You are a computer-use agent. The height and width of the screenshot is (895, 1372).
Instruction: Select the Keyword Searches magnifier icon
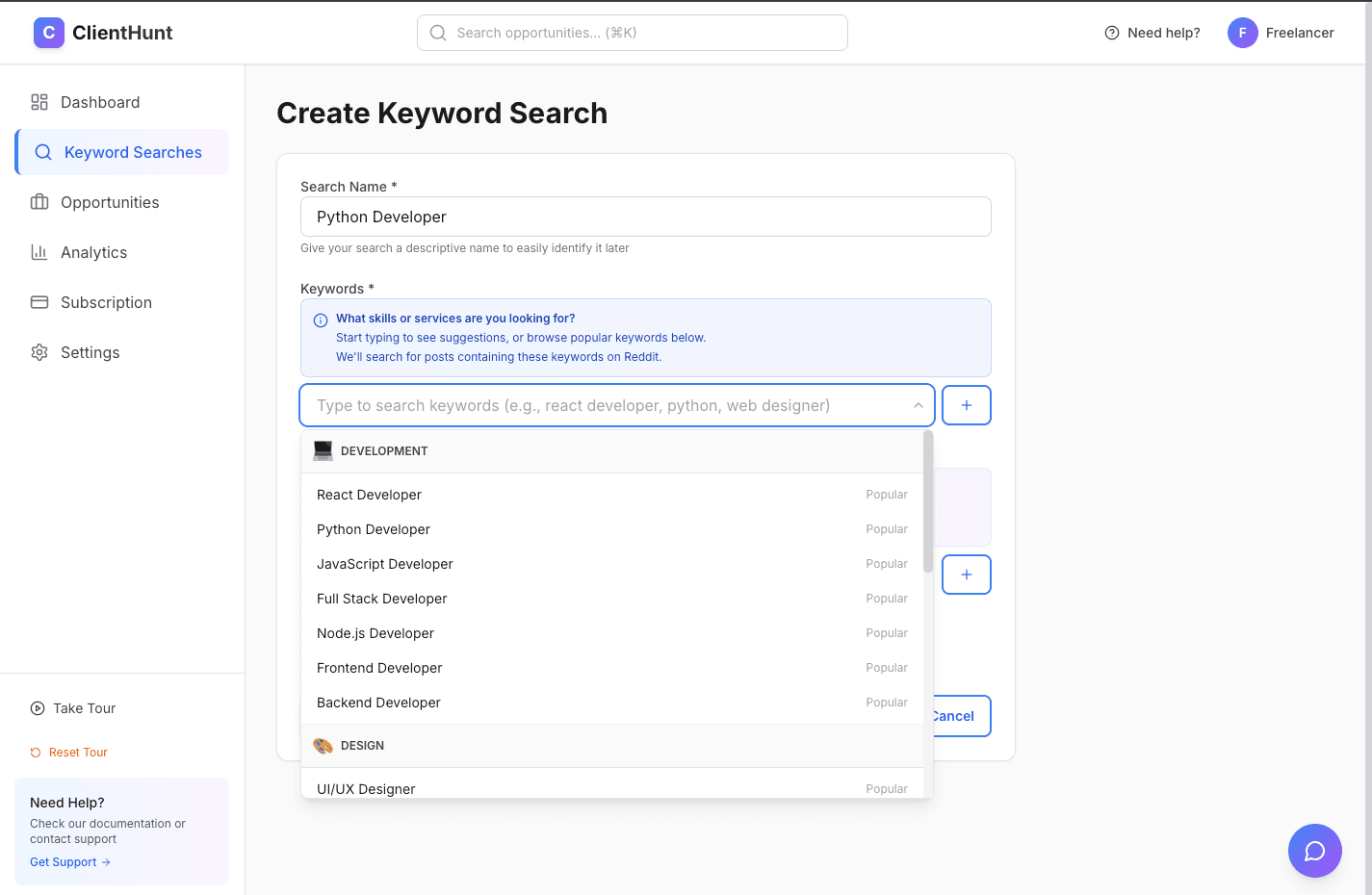42,152
